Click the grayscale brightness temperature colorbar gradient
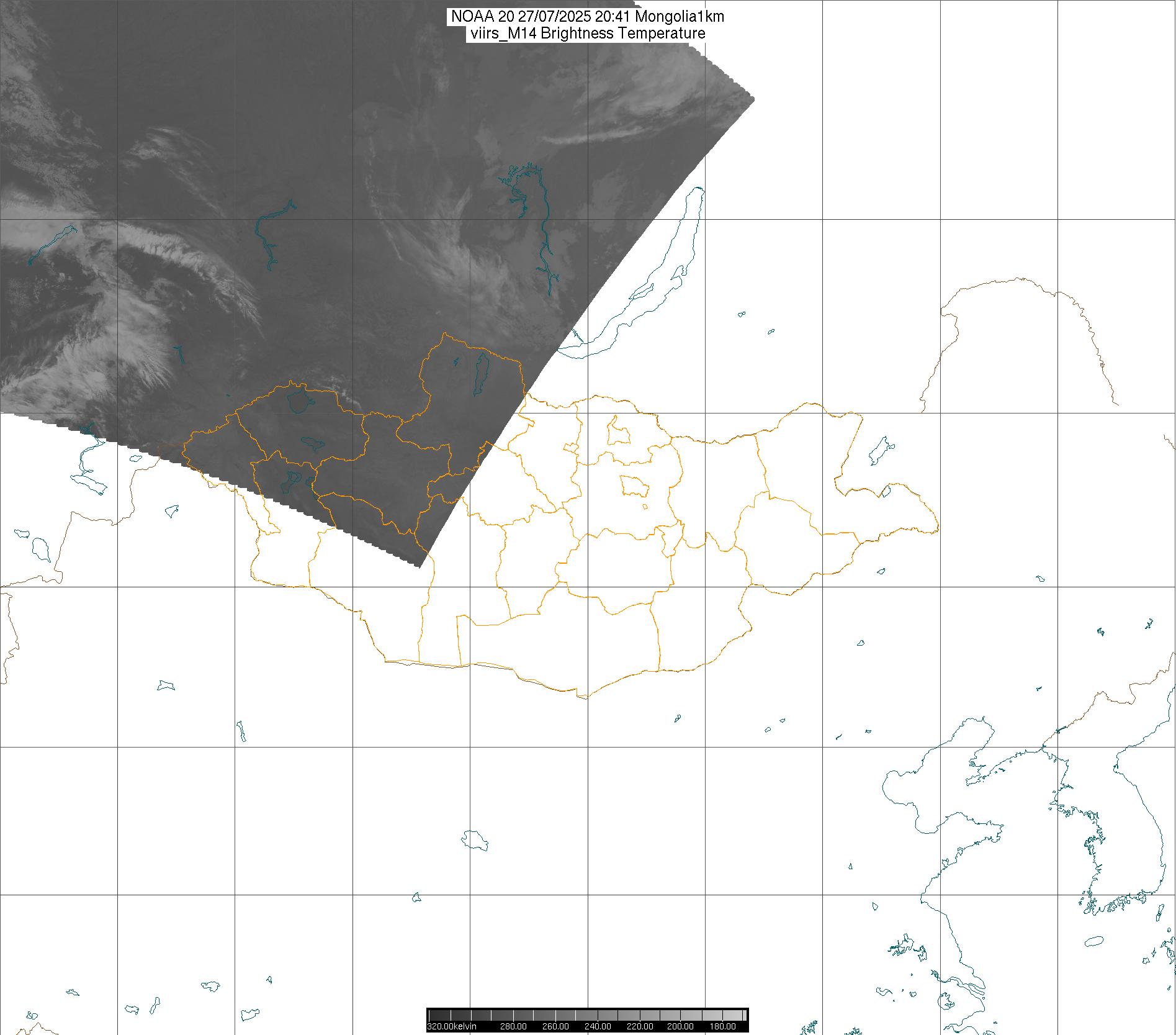Viewport: 1176px width, 1035px height. (x=587, y=1015)
